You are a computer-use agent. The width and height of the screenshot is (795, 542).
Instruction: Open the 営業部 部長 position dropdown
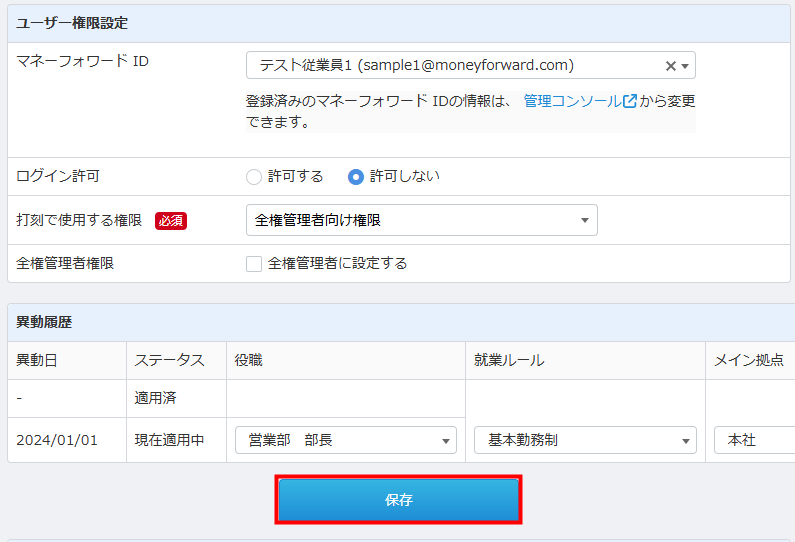coord(345,440)
